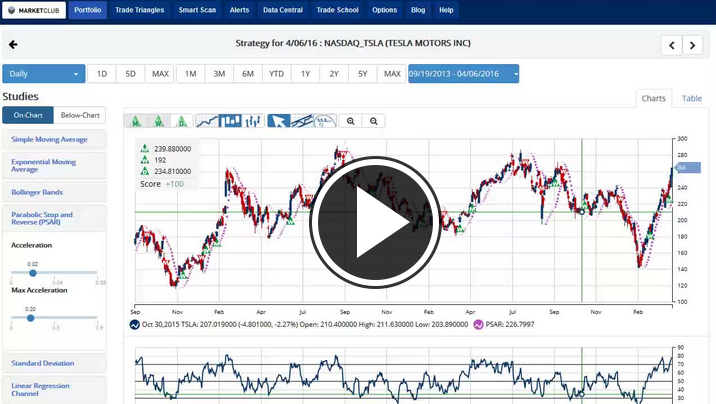Image resolution: width=716 pixels, height=404 pixels.
Task: Toggle the monthly Trade Triangle icon
Action: (135, 121)
